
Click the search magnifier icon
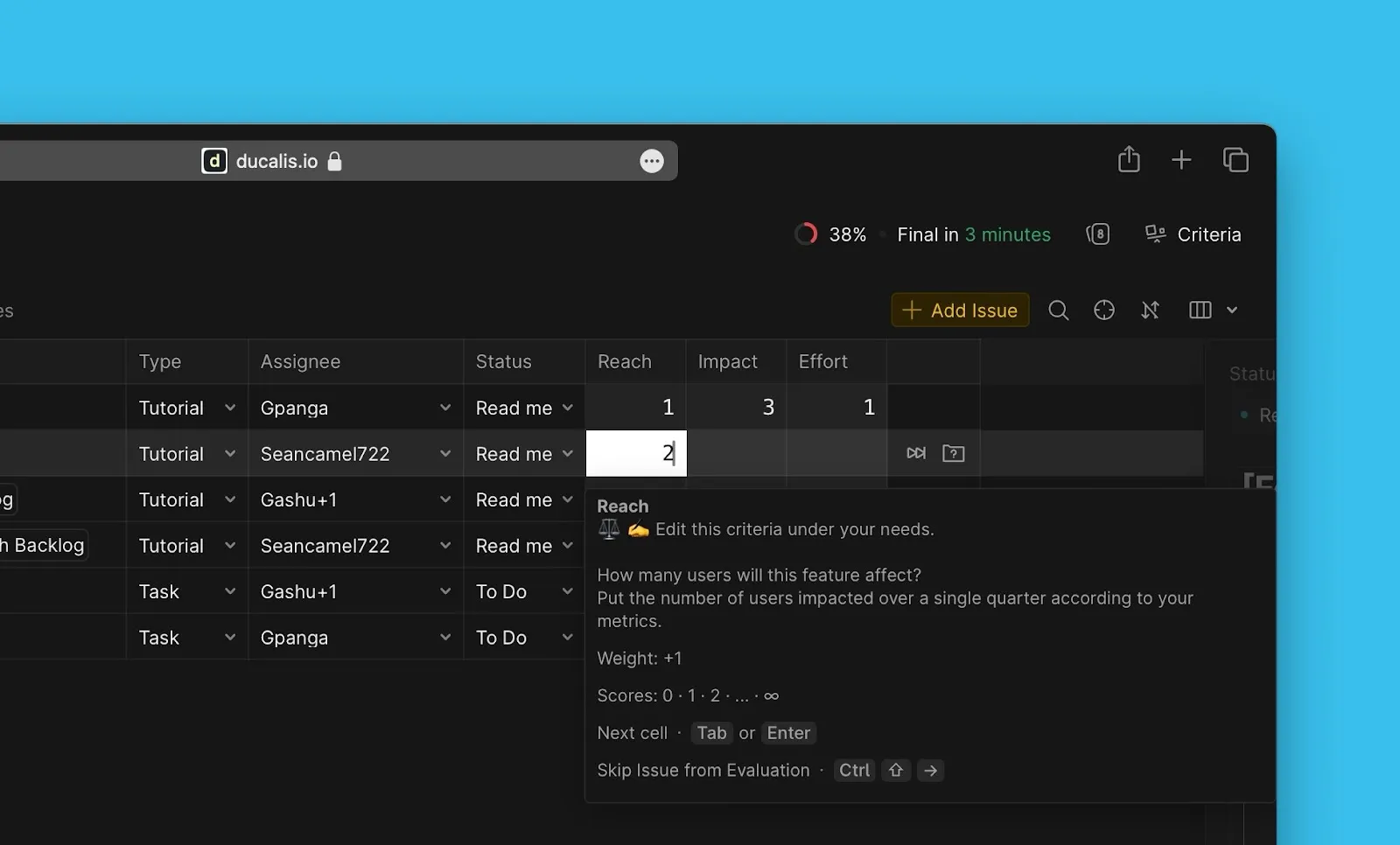[1059, 311]
